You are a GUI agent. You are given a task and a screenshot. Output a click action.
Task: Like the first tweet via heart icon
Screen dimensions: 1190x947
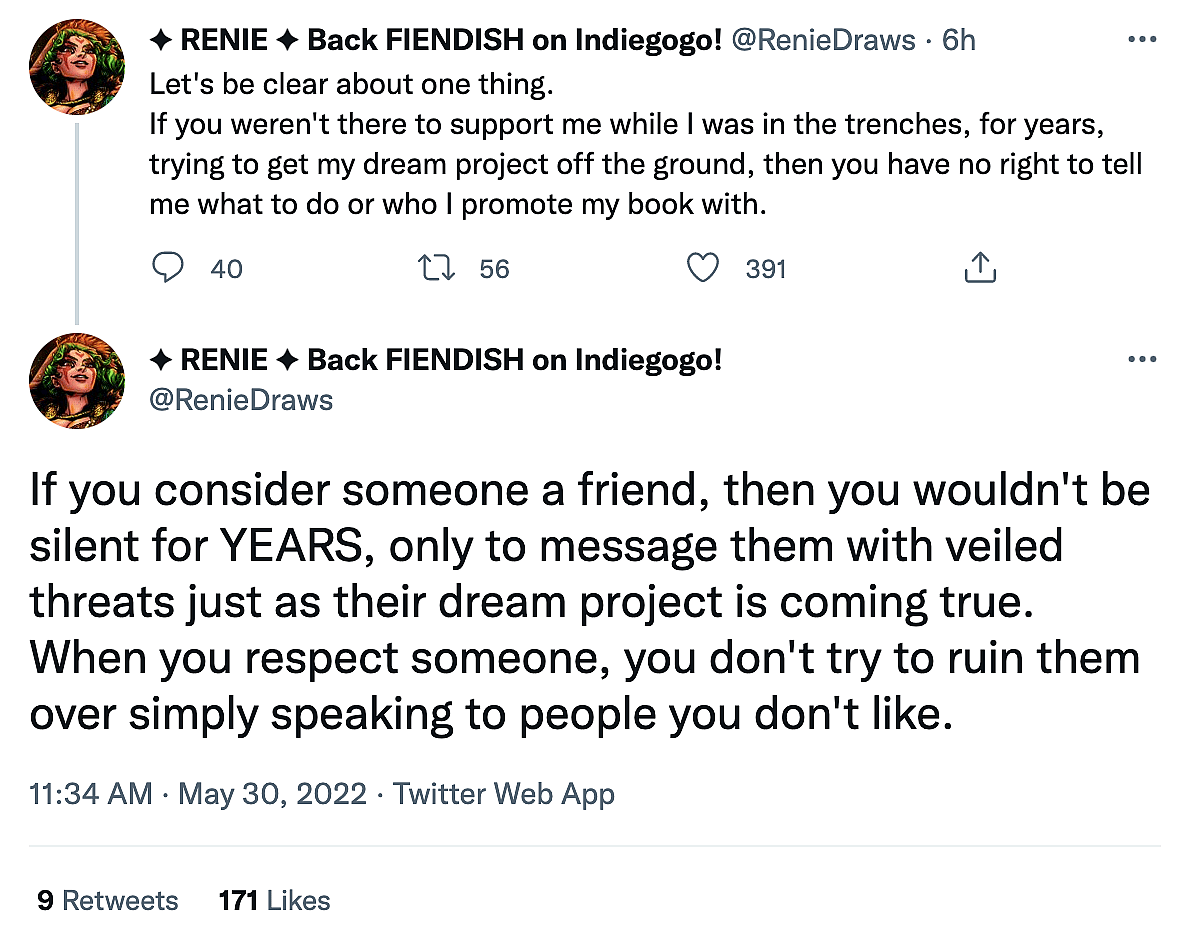704,268
